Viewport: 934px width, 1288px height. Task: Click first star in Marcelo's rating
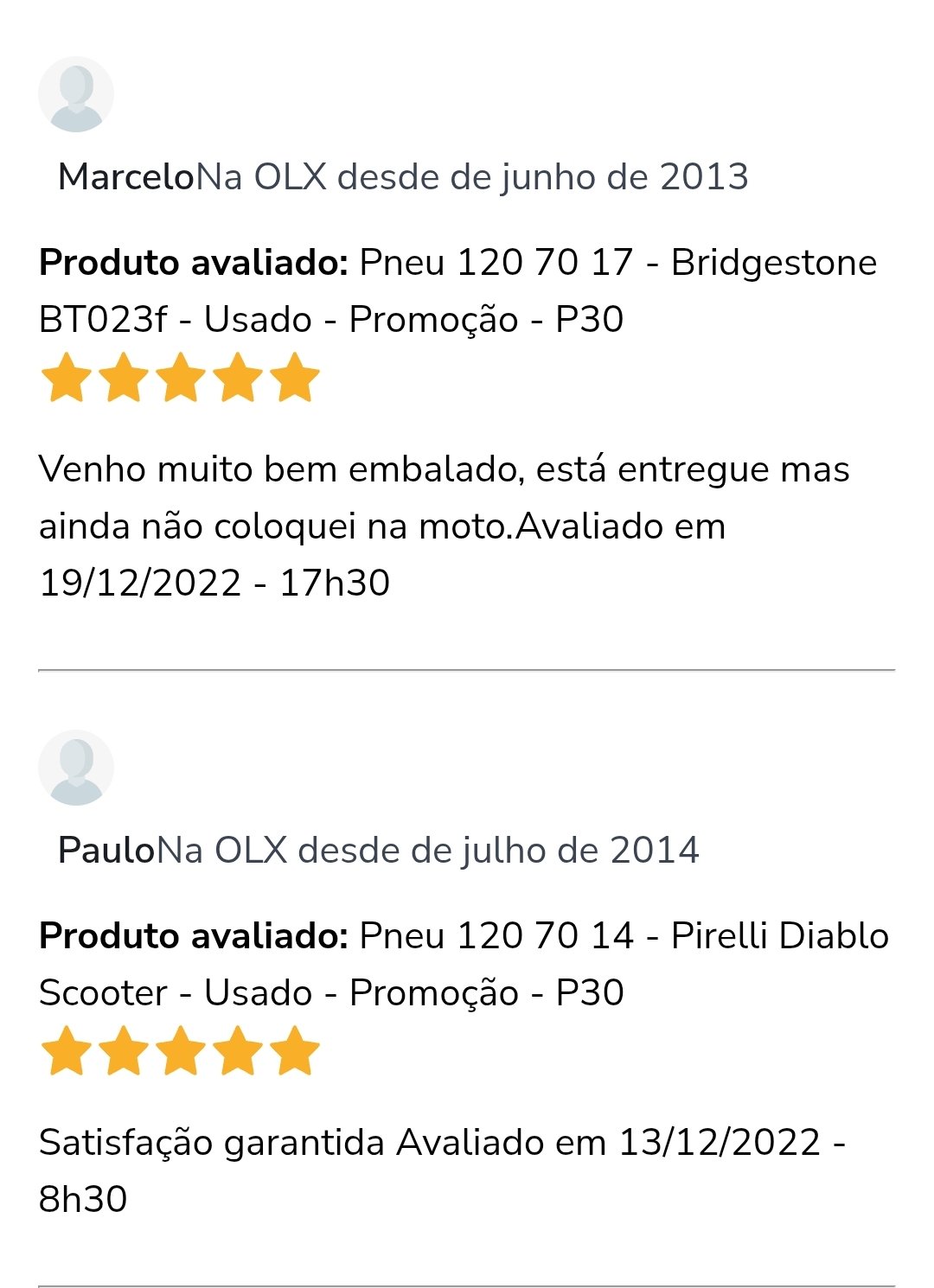[x=67, y=378]
